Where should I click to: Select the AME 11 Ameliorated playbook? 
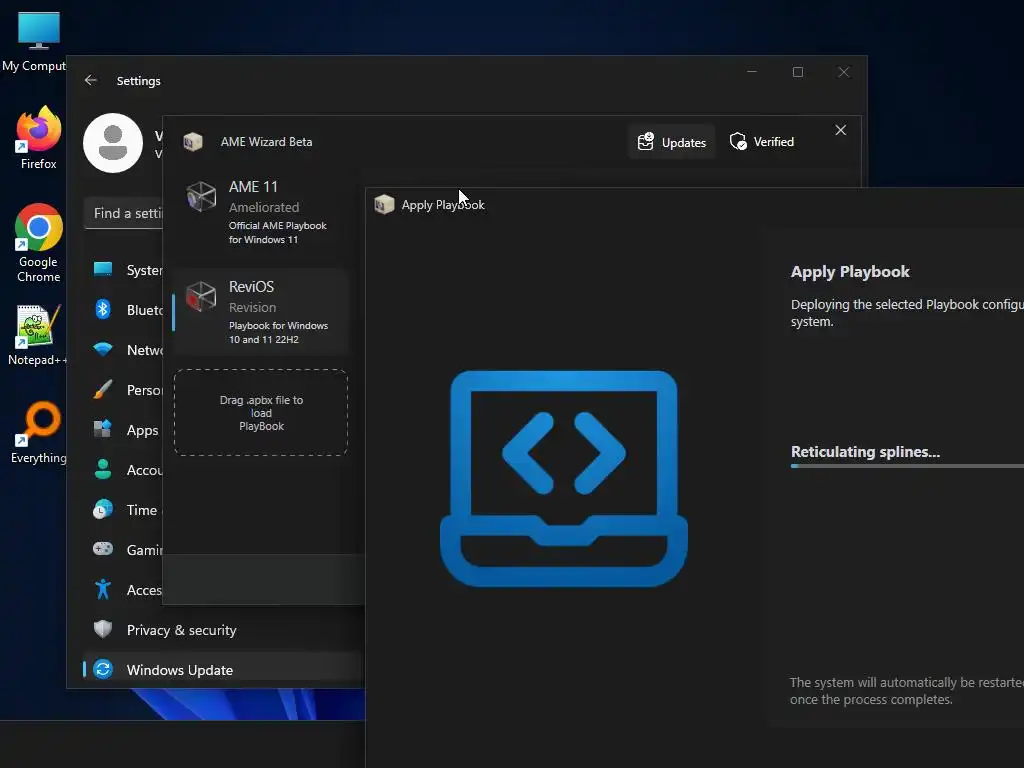pos(260,213)
